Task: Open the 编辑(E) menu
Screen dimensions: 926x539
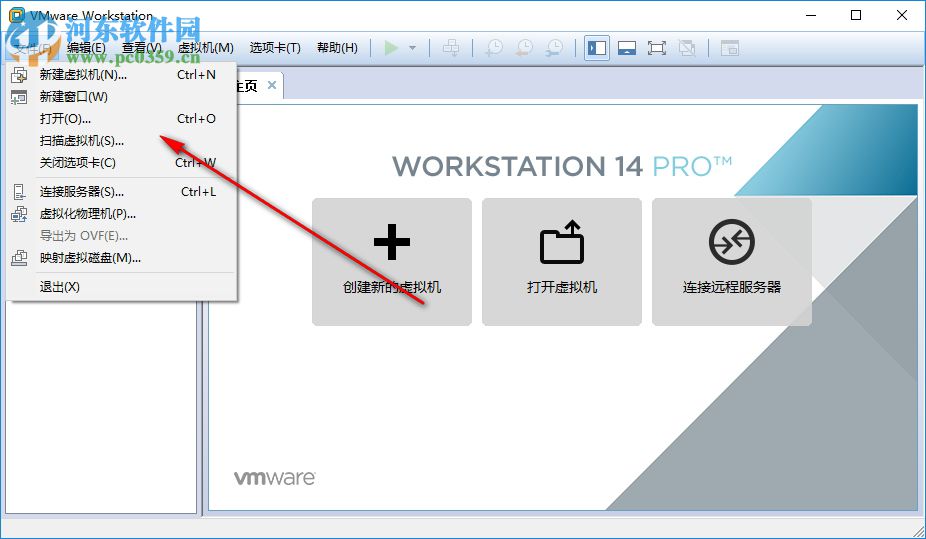Action: (x=86, y=48)
